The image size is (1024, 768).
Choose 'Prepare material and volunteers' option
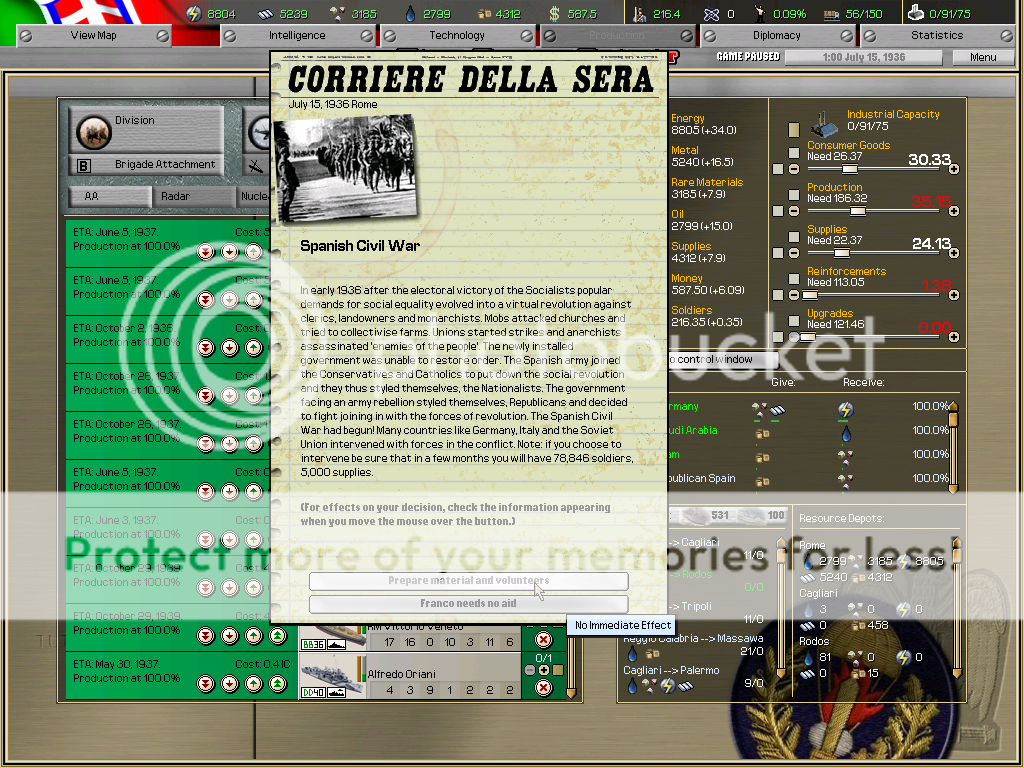(468, 581)
